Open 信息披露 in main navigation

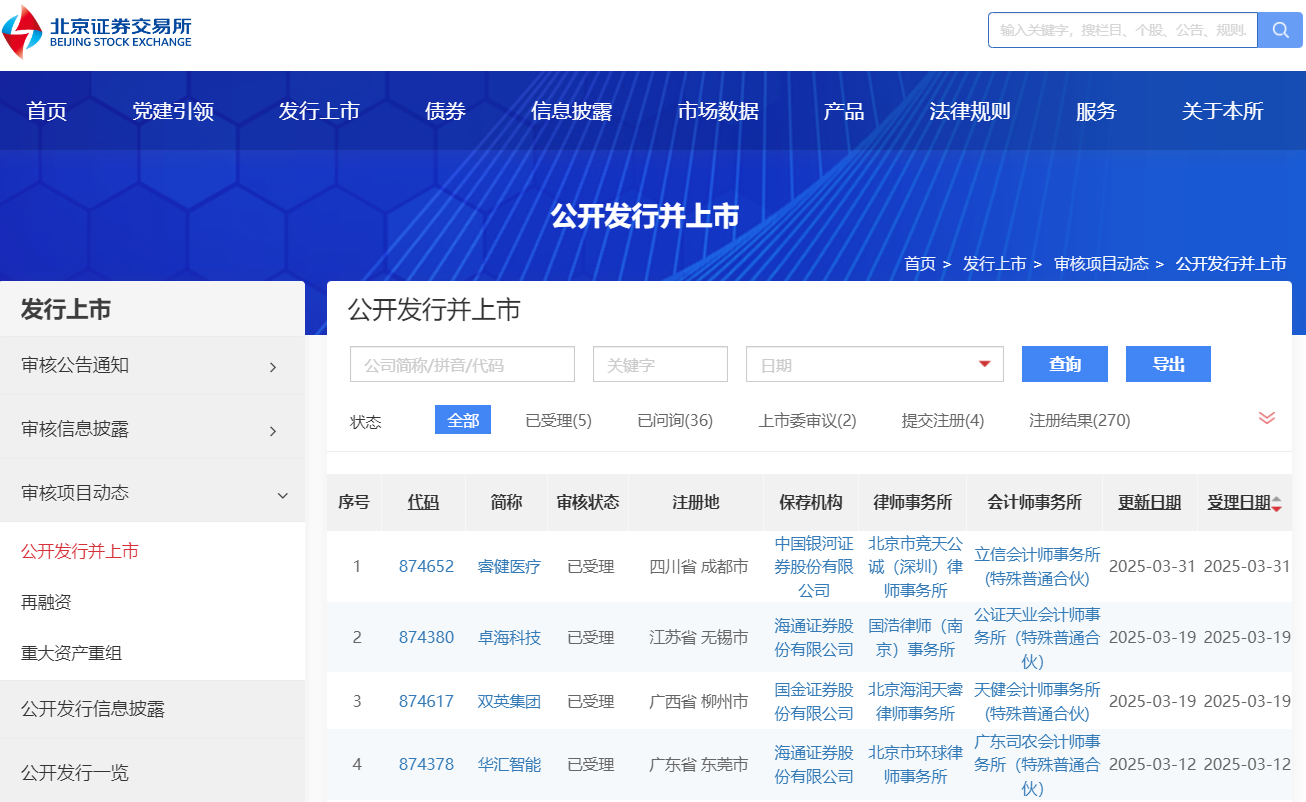coord(571,111)
